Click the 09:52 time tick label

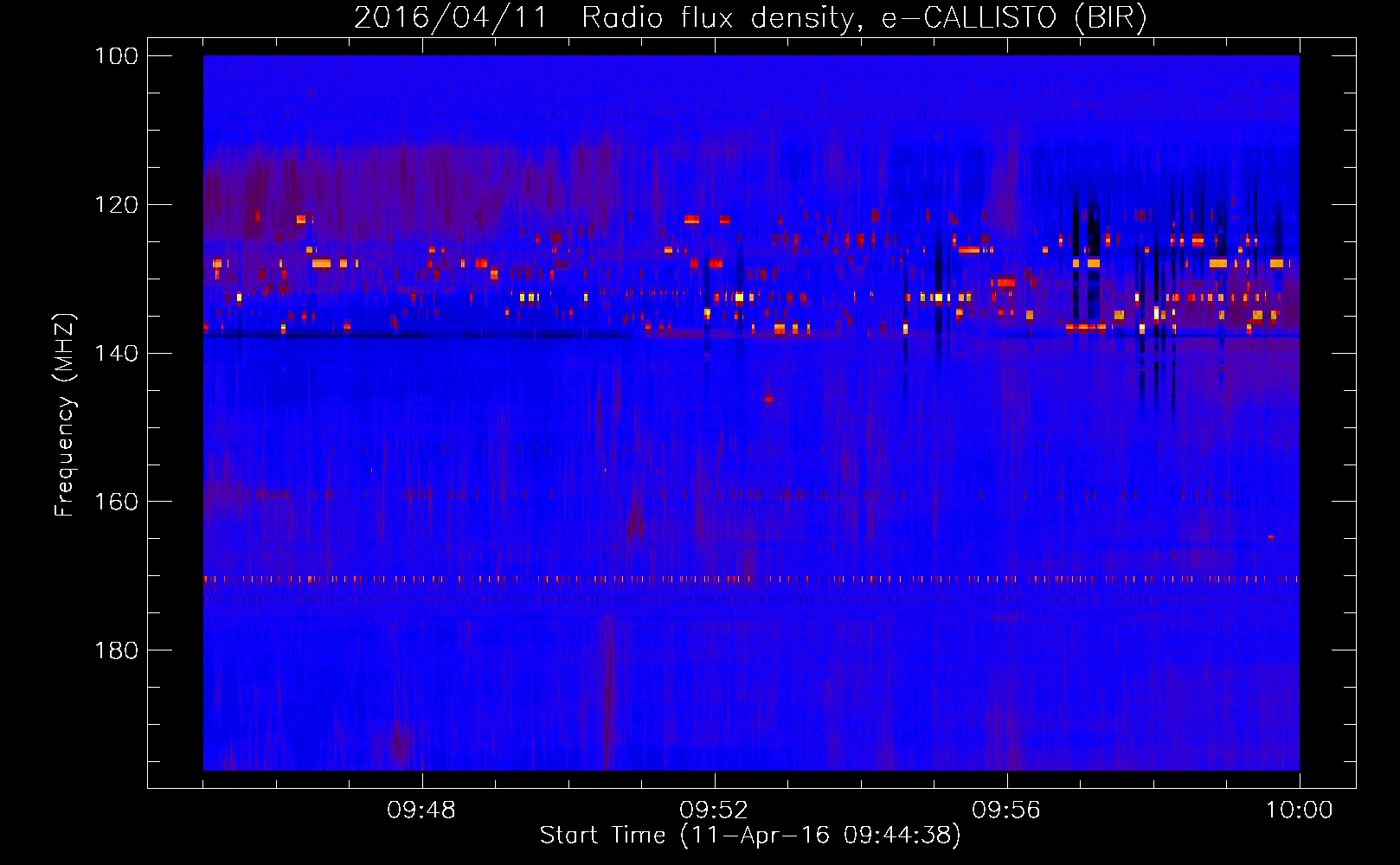tap(714, 811)
